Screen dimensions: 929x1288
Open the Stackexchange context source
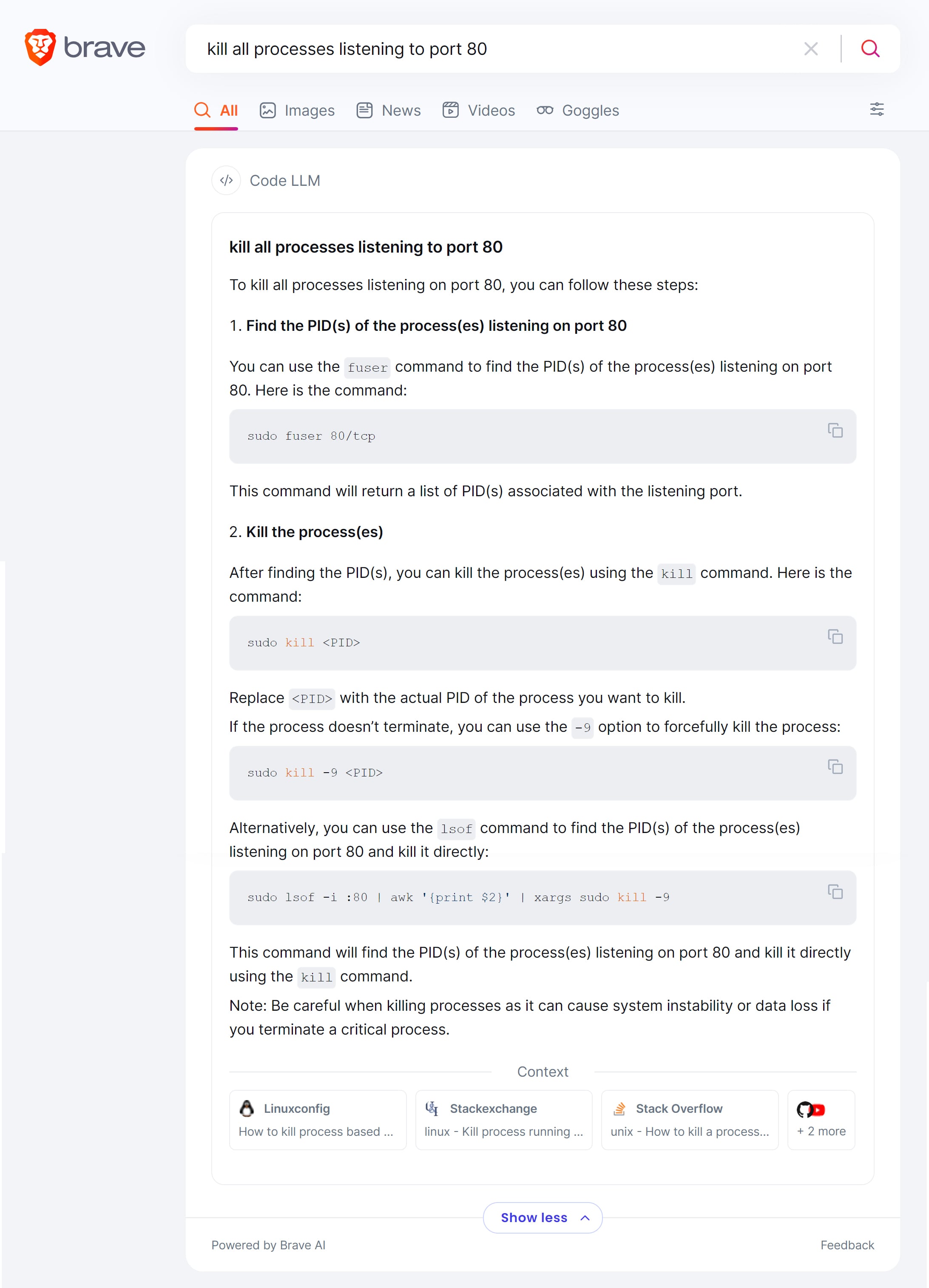pyautogui.click(x=504, y=1120)
